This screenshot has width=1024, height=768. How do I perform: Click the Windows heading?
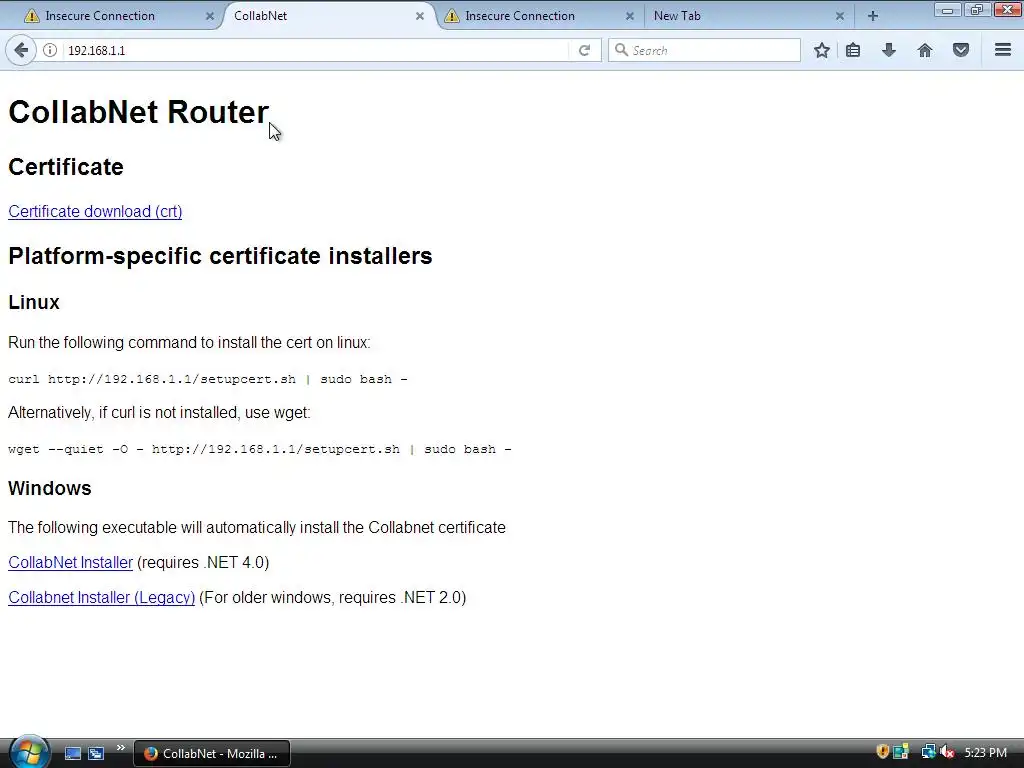coord(50,488)
